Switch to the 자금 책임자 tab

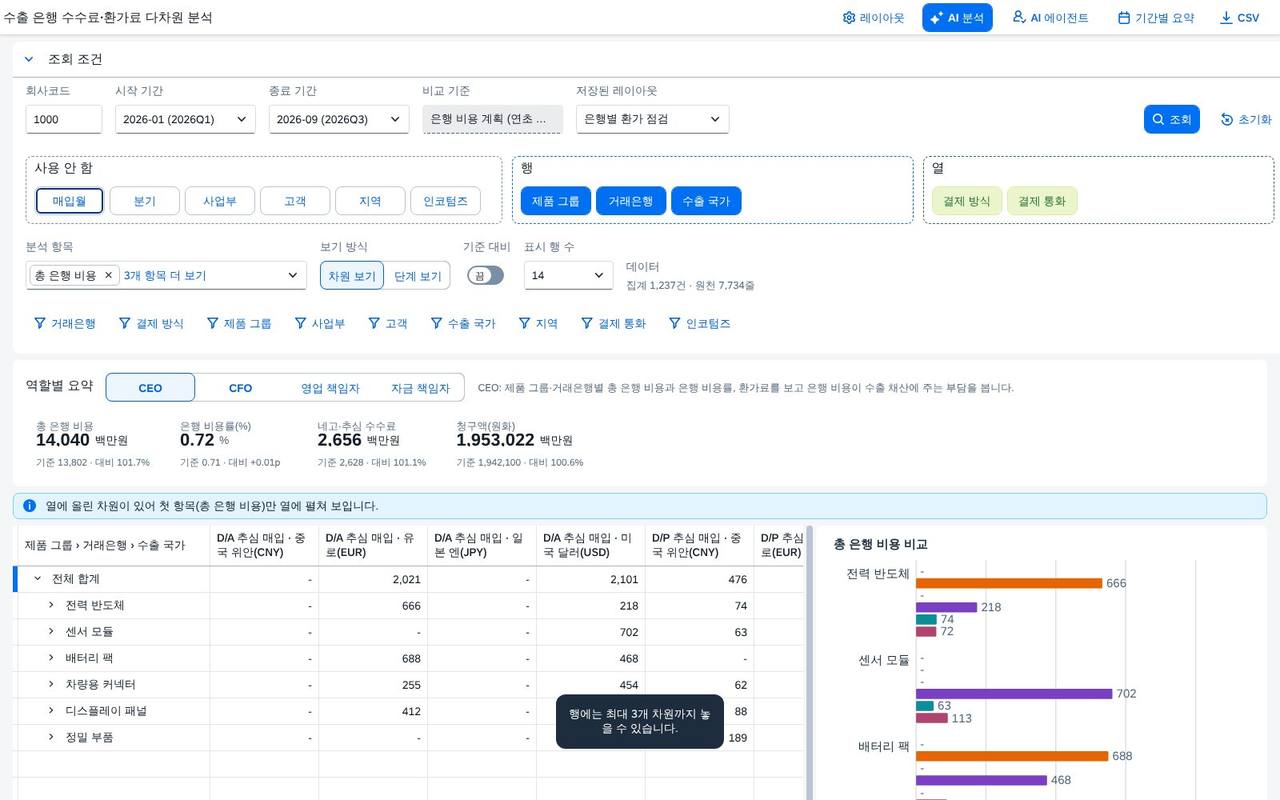click(x=420, y=388)
